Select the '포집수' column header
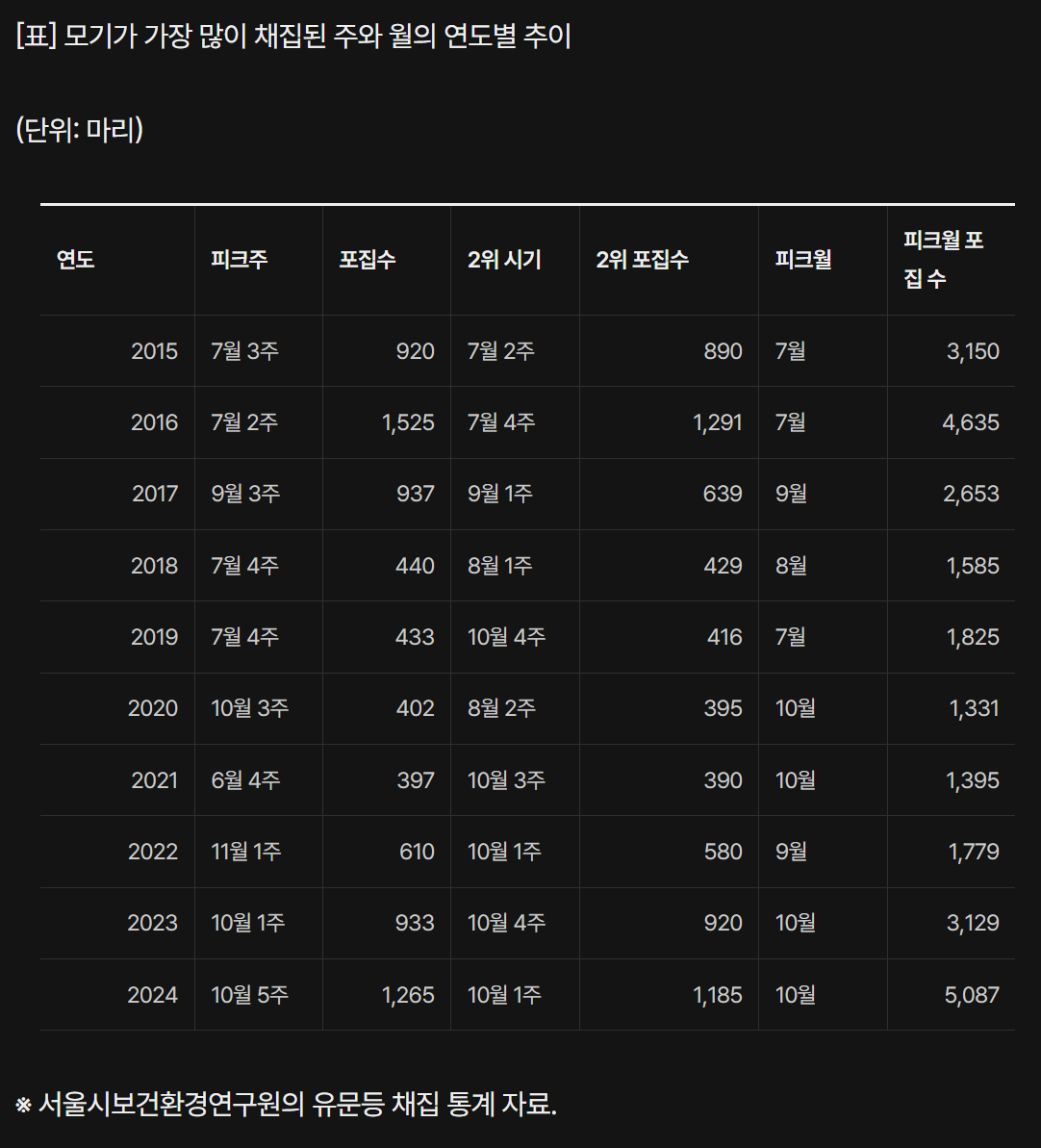 click(368, 260)
